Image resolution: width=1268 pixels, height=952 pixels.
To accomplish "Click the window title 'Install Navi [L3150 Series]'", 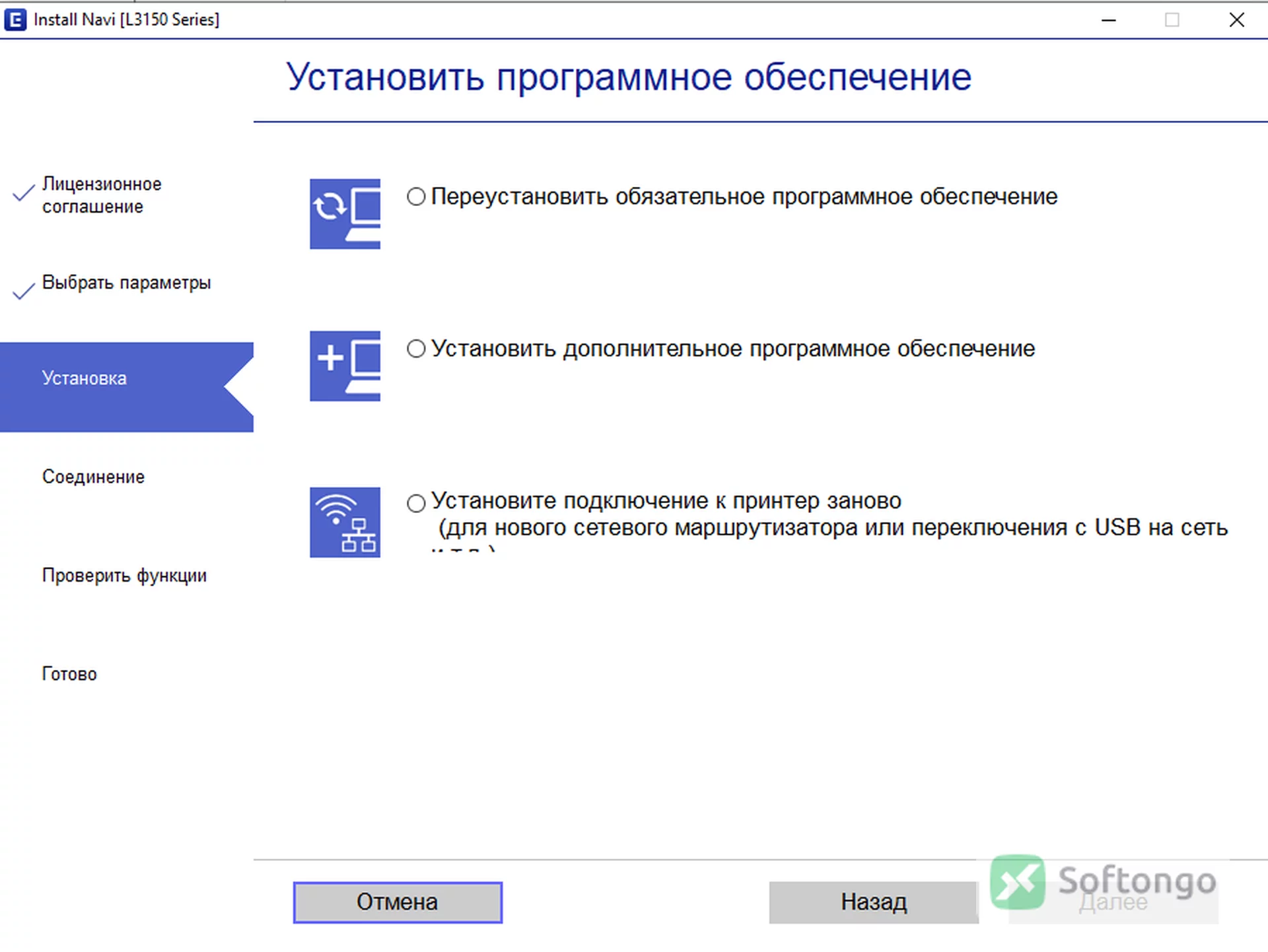I will (x=127, y=20).
